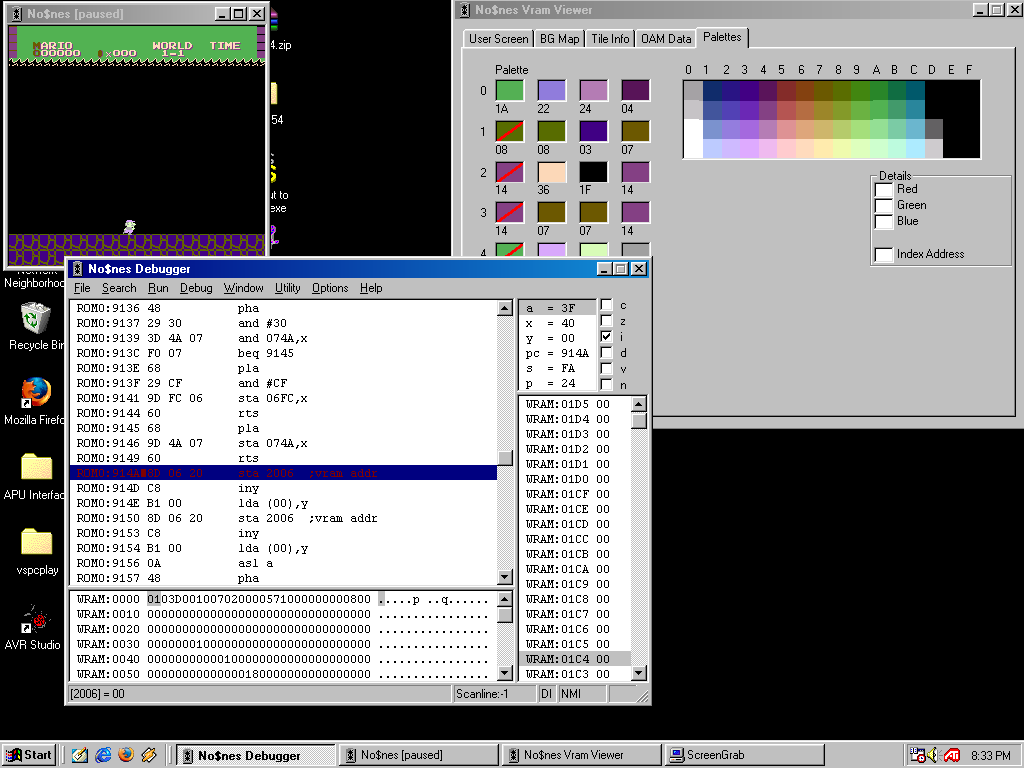
Task: Select palette 1 swatch labeled 03
Action: tap(594, 131)
